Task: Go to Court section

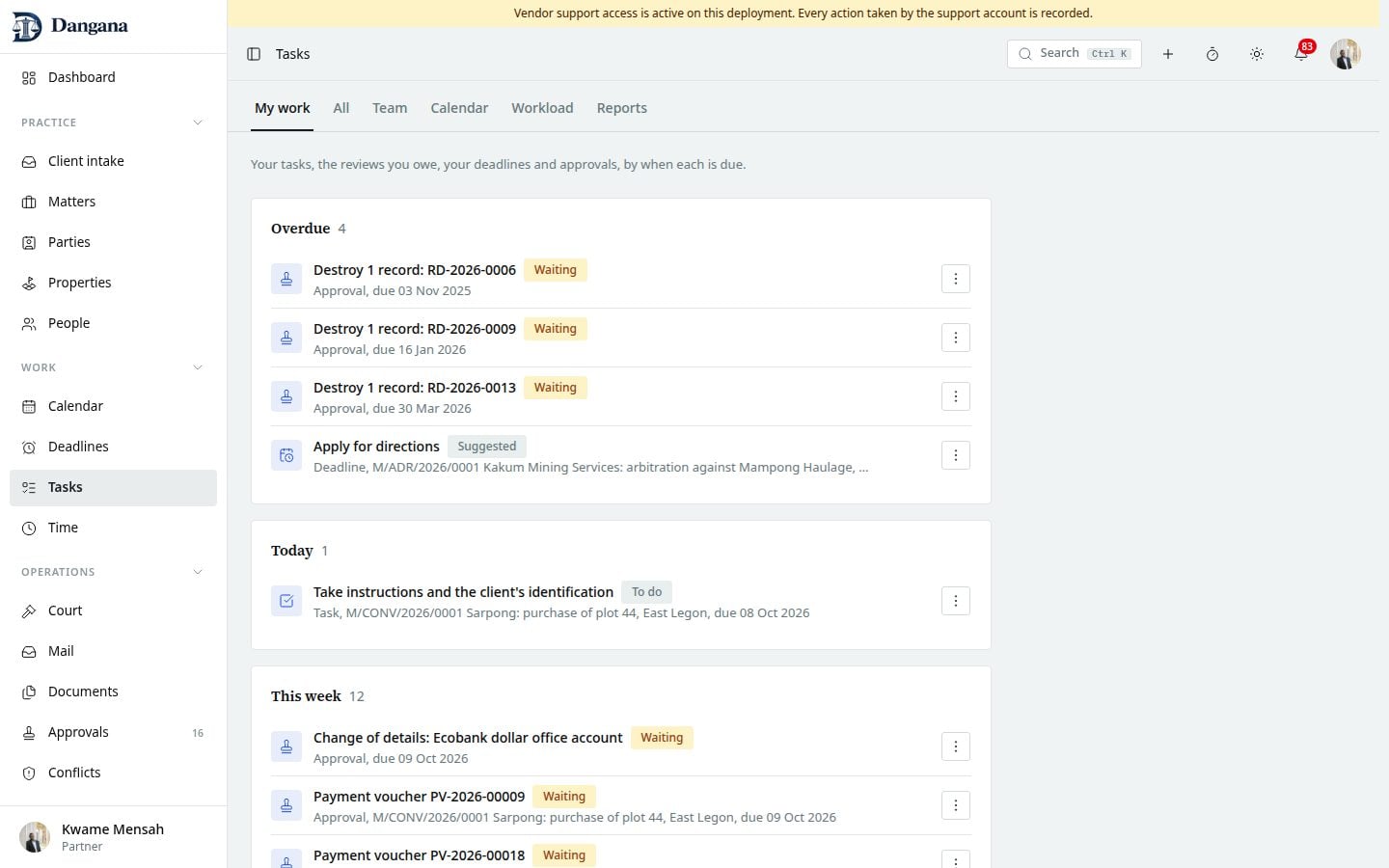Action: [113, 610]
